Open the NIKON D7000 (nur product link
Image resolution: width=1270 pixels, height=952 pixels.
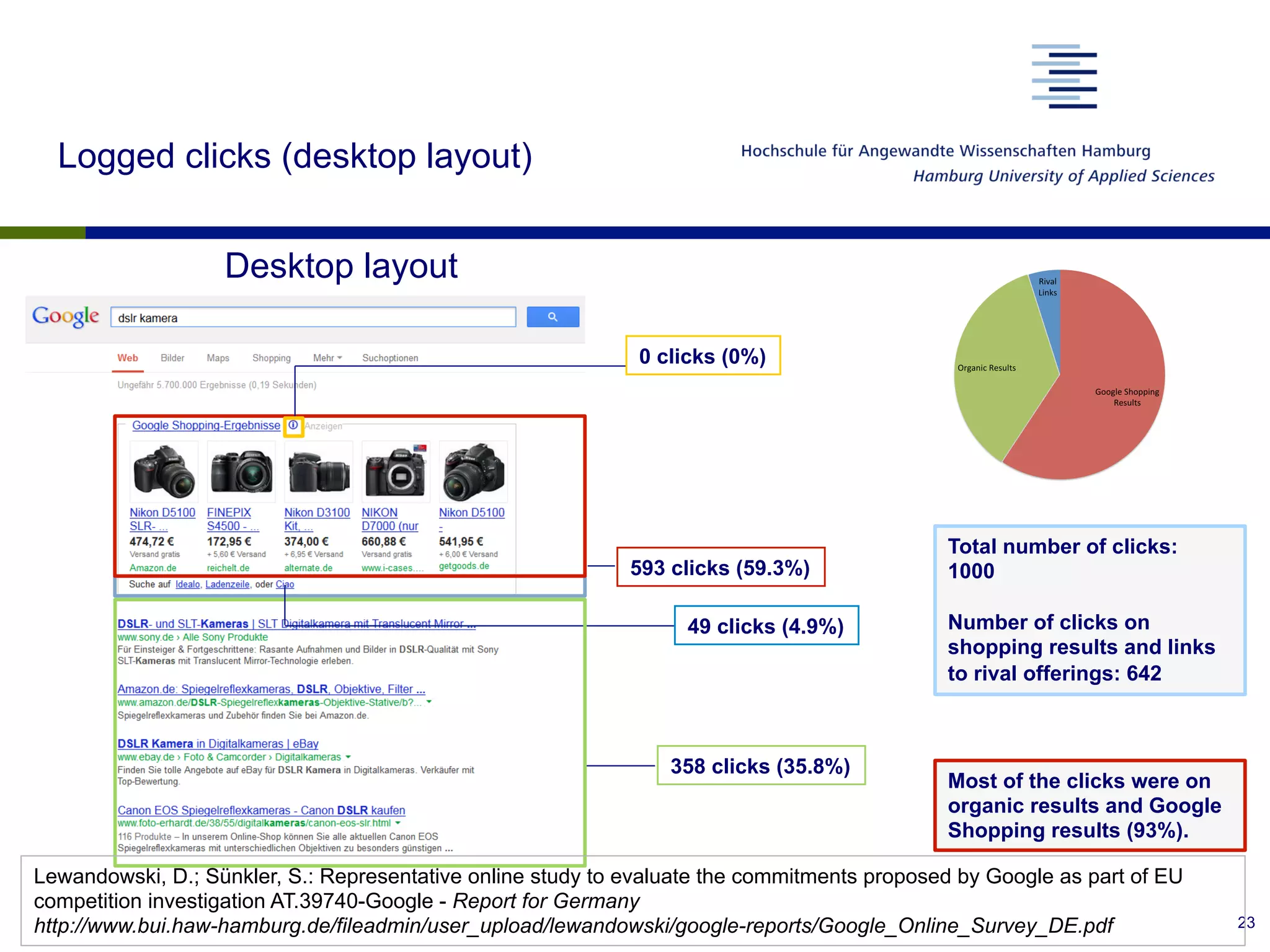pyautogui.click(x=390, y=519)
